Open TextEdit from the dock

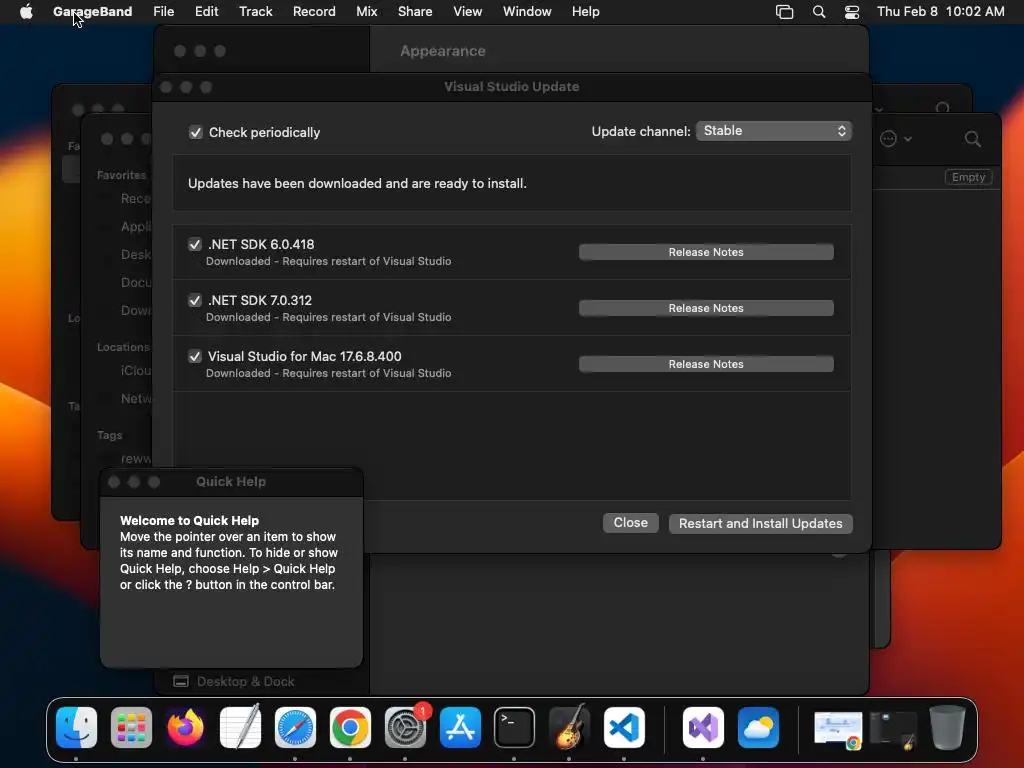pos(240,727)
